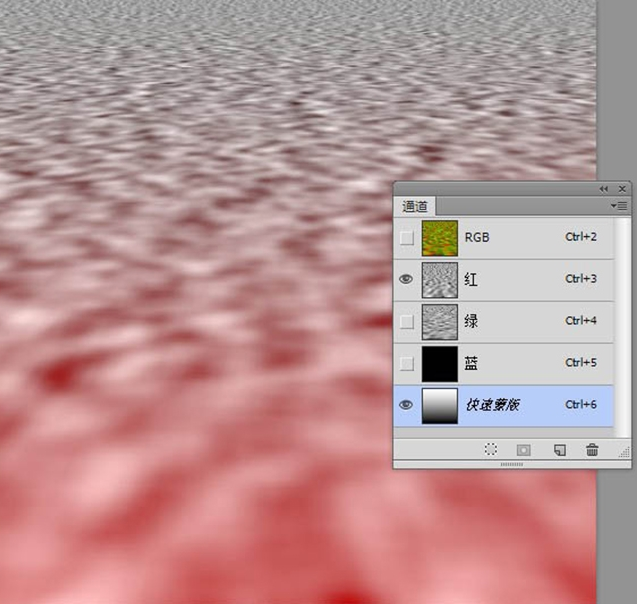
Task: Click the panel bottom resize grip handle
Action: pos(511,464)
